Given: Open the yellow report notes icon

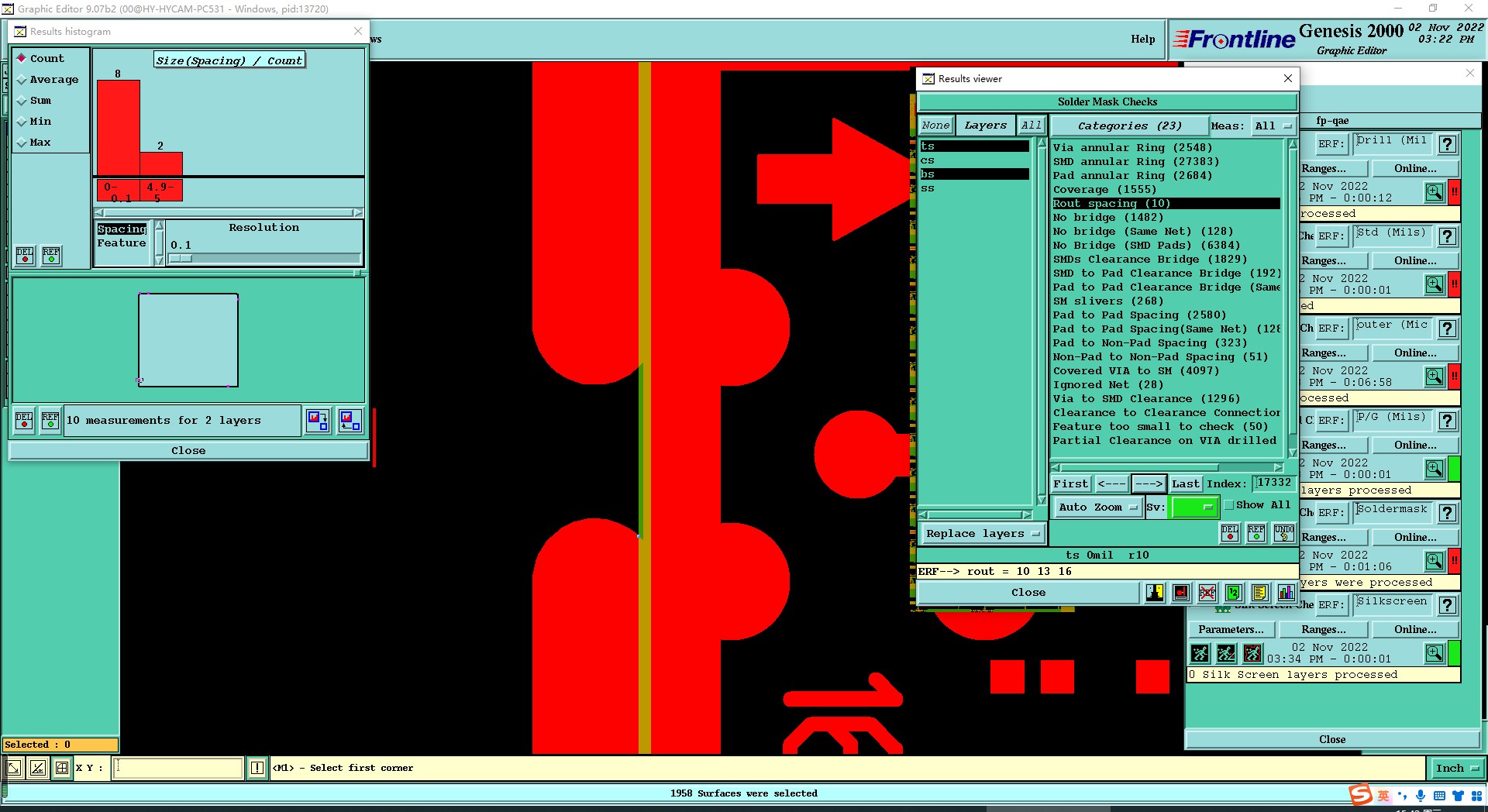Looking at the screenshot, I should coord(1259,593).
